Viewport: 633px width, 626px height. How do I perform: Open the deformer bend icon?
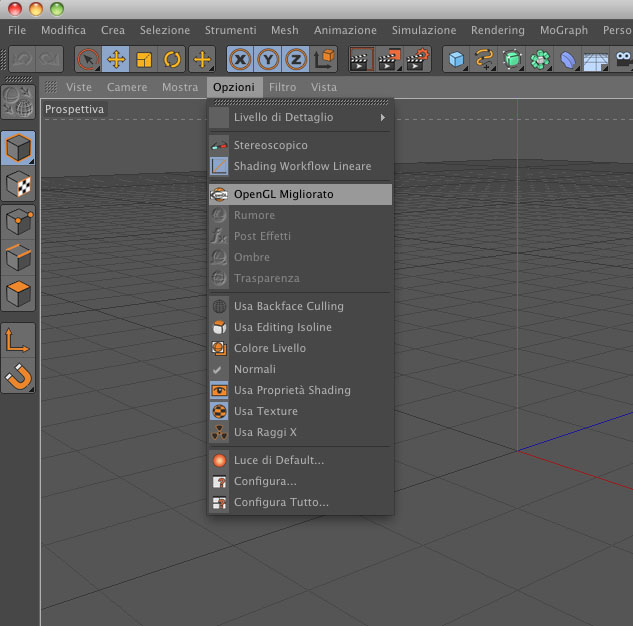(568, 59)
